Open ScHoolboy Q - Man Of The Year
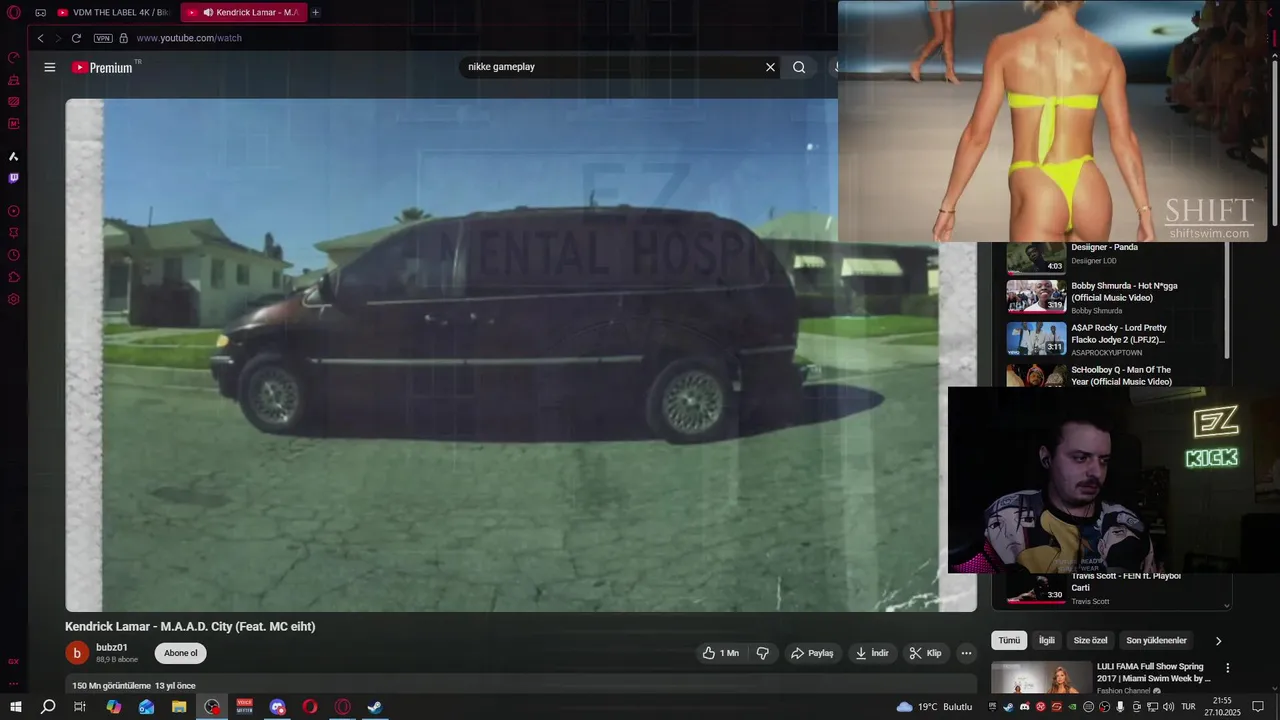 [x=1121, y=376]
